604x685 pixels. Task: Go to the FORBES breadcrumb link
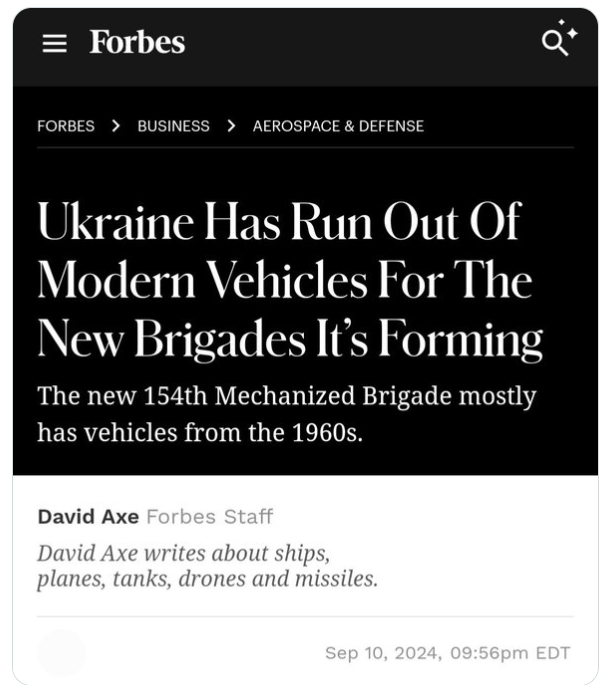(x=66, y=126)
